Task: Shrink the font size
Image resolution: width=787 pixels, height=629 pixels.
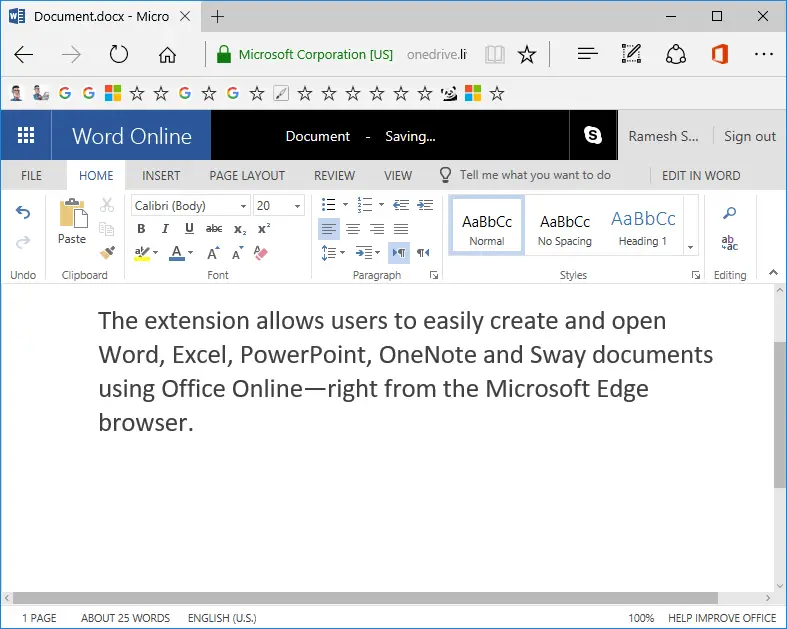Action: click(237, 253)
